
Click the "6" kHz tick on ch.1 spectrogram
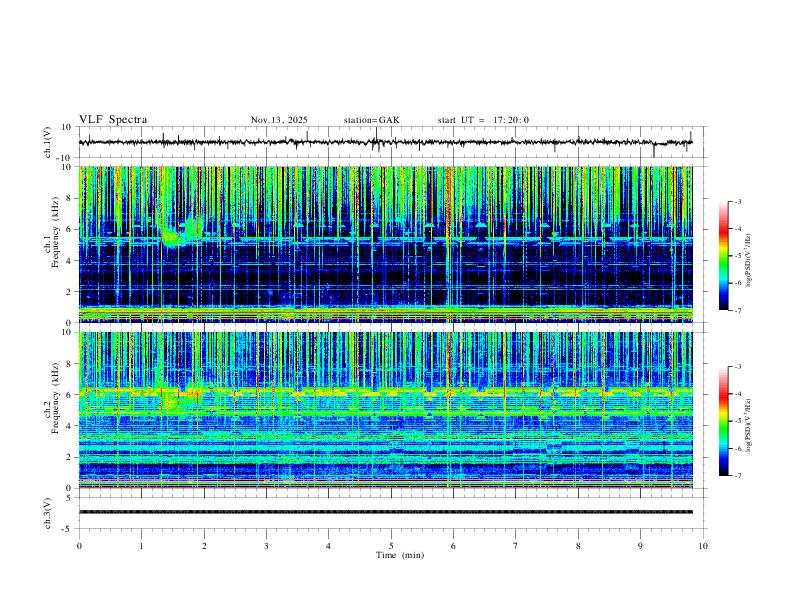click(x=70, y=229)
